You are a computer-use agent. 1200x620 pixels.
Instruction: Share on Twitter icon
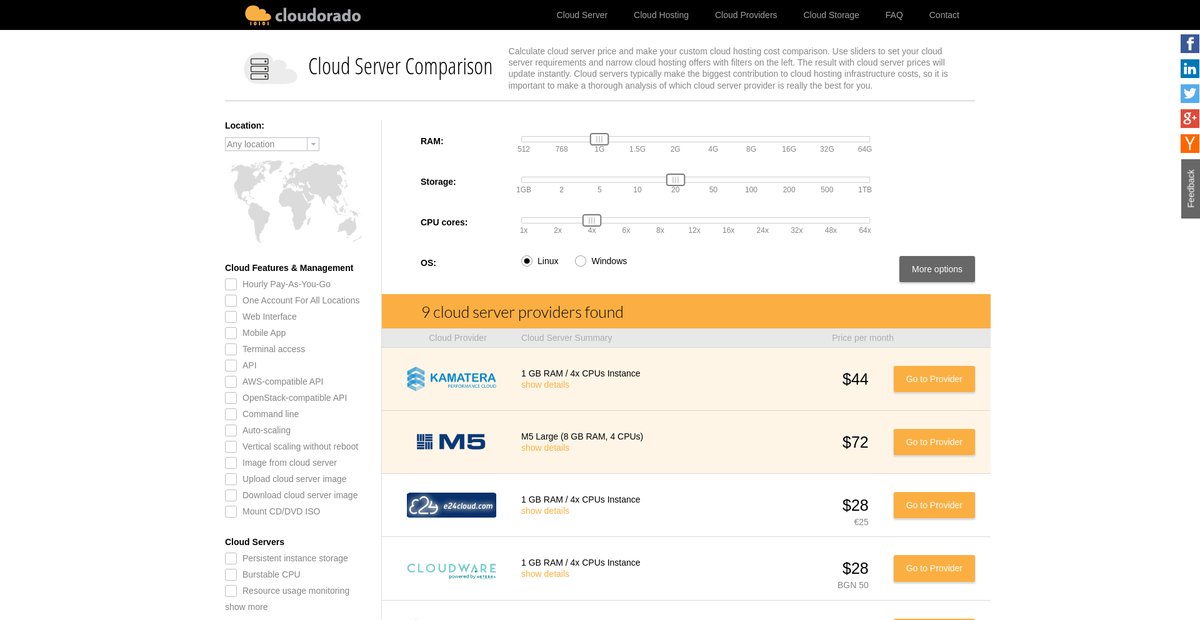click(x=1190, y=94)
